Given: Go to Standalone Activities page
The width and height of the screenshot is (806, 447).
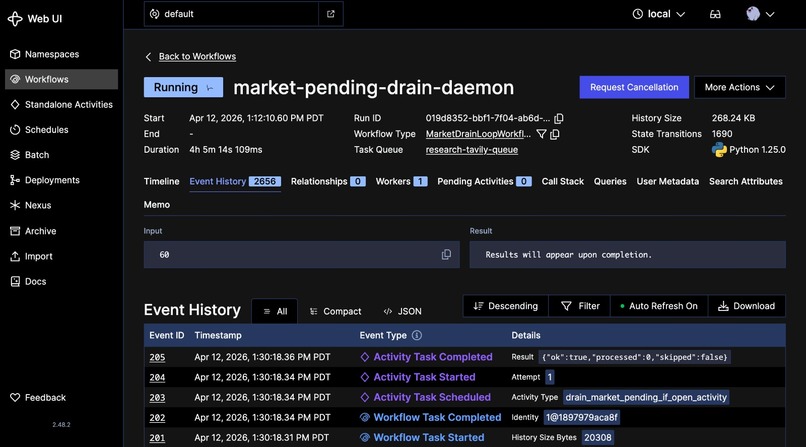Looking at the screenshot, I should 61,104.
